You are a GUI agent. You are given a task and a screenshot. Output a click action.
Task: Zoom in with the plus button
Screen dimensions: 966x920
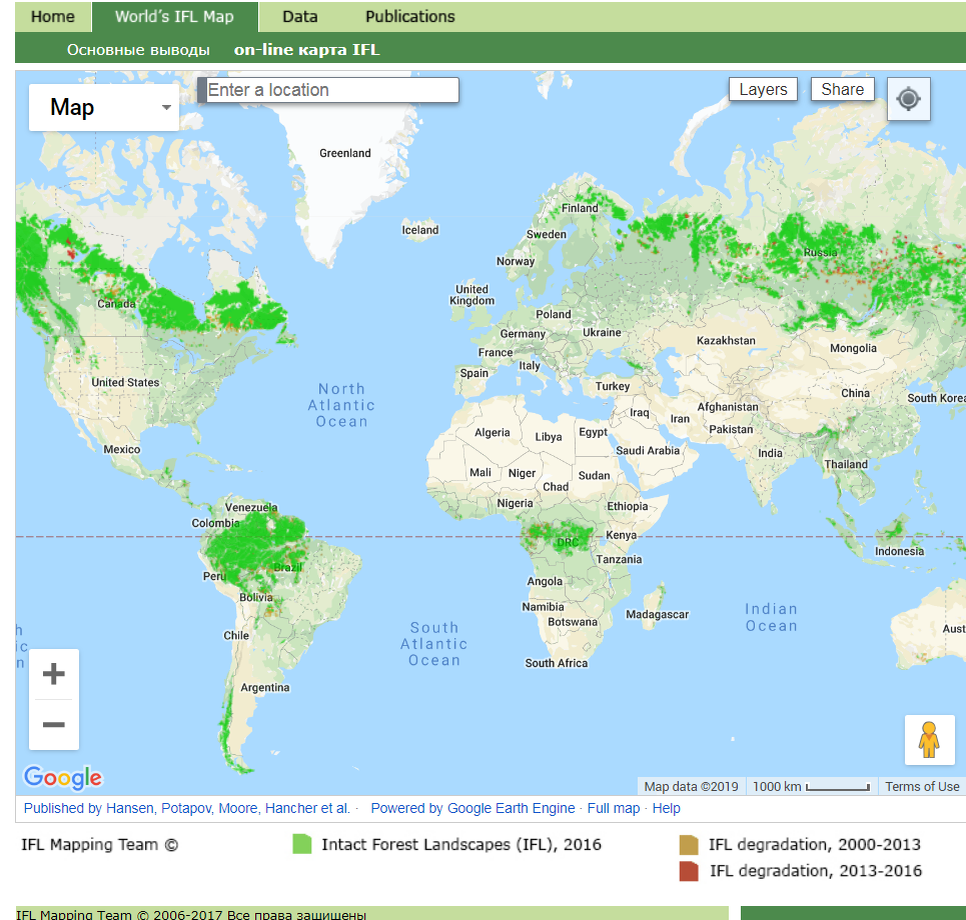click(x=54, y=674)
